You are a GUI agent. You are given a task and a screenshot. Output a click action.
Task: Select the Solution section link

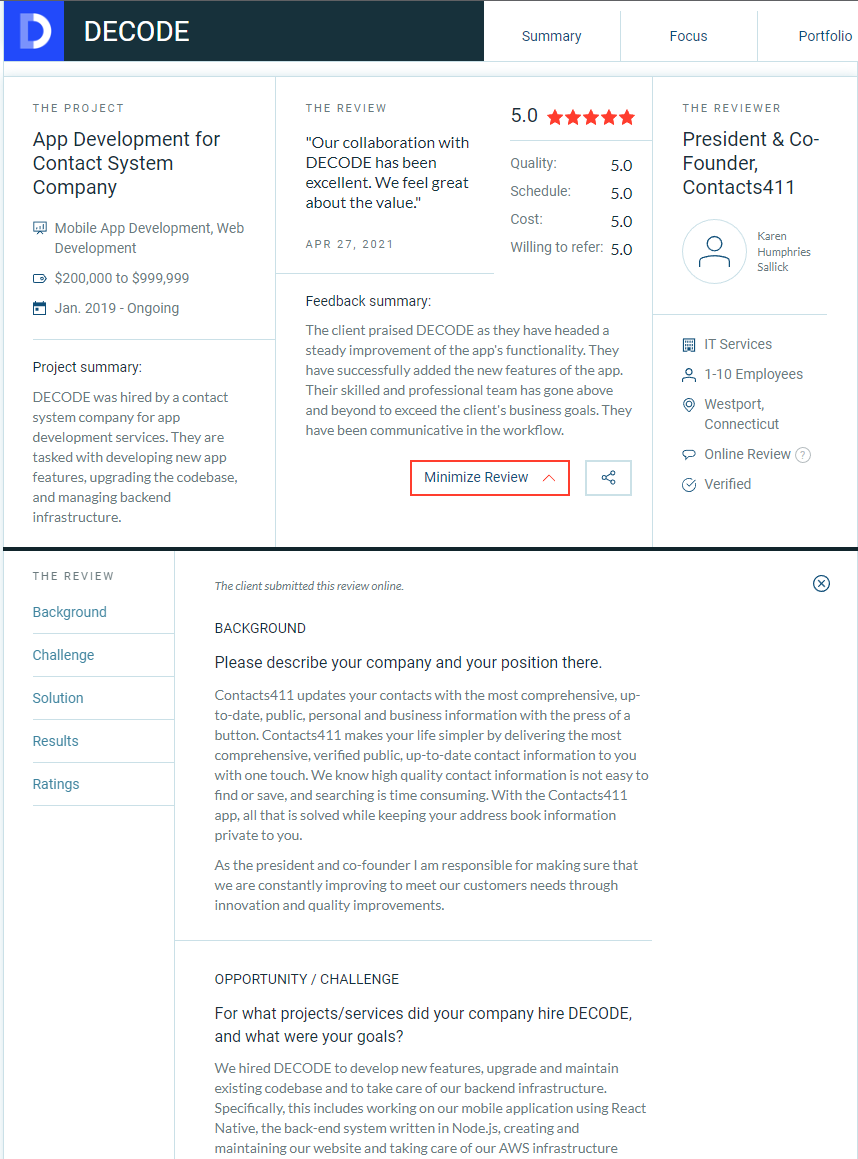(58, 698)
